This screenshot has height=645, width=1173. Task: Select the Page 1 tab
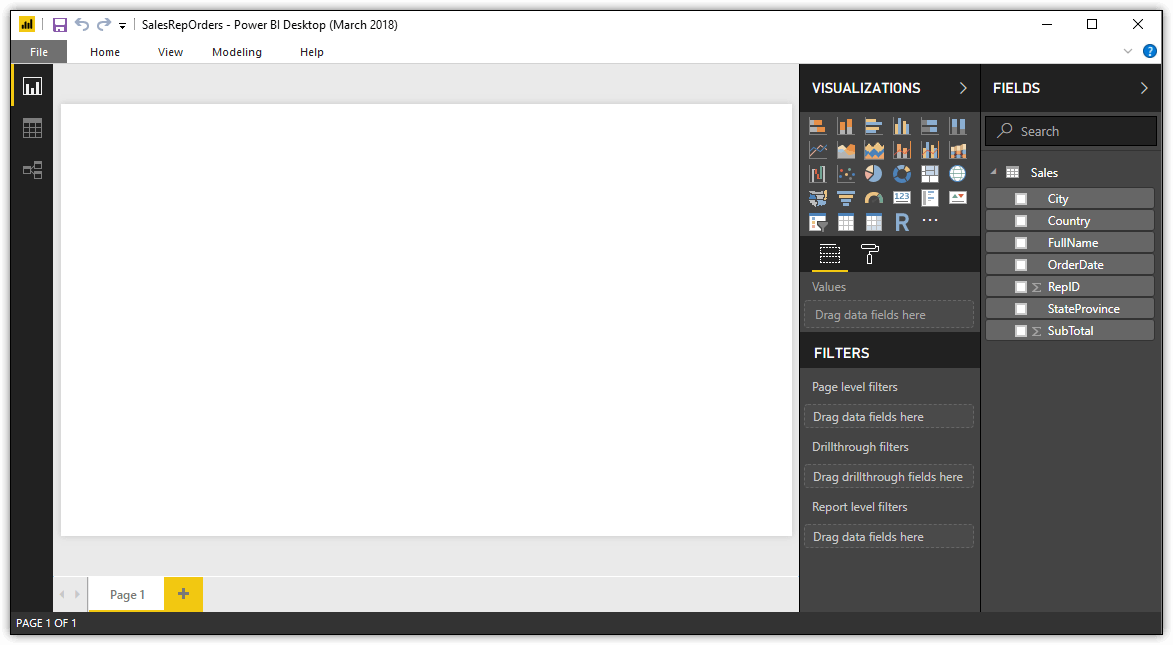click(126, 595)
